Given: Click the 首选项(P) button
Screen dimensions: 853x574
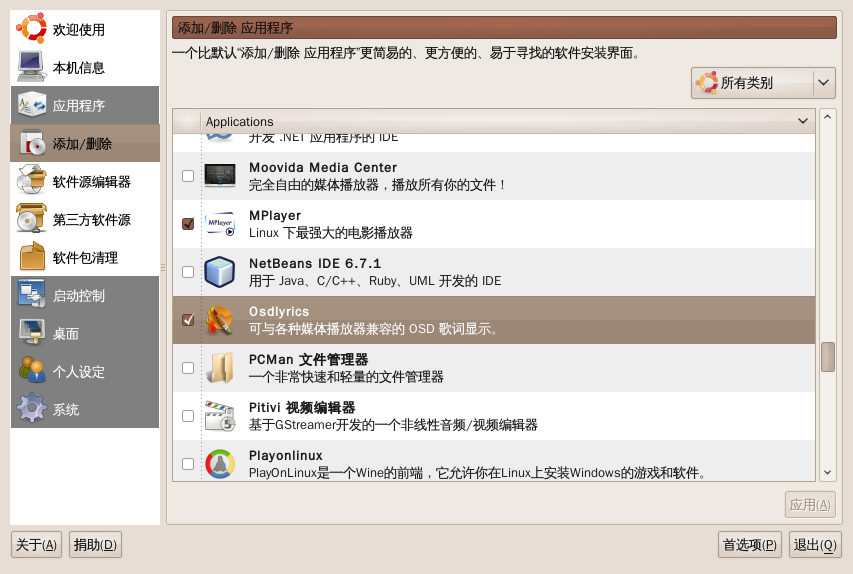Looking at the screenshot, I should [750, 545].
